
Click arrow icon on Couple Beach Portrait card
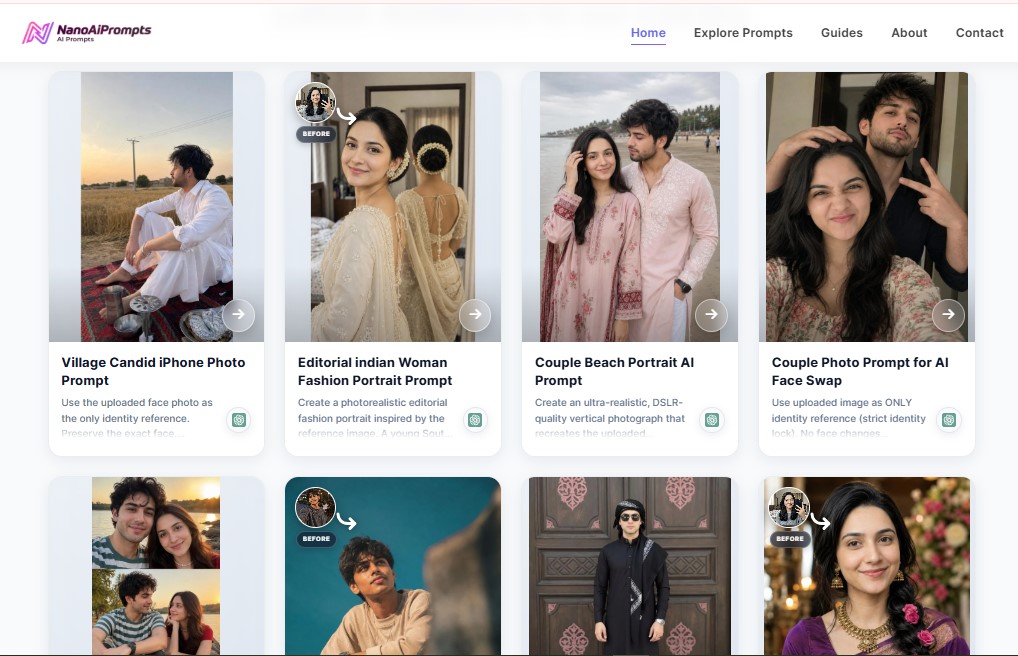click(712, 315)
